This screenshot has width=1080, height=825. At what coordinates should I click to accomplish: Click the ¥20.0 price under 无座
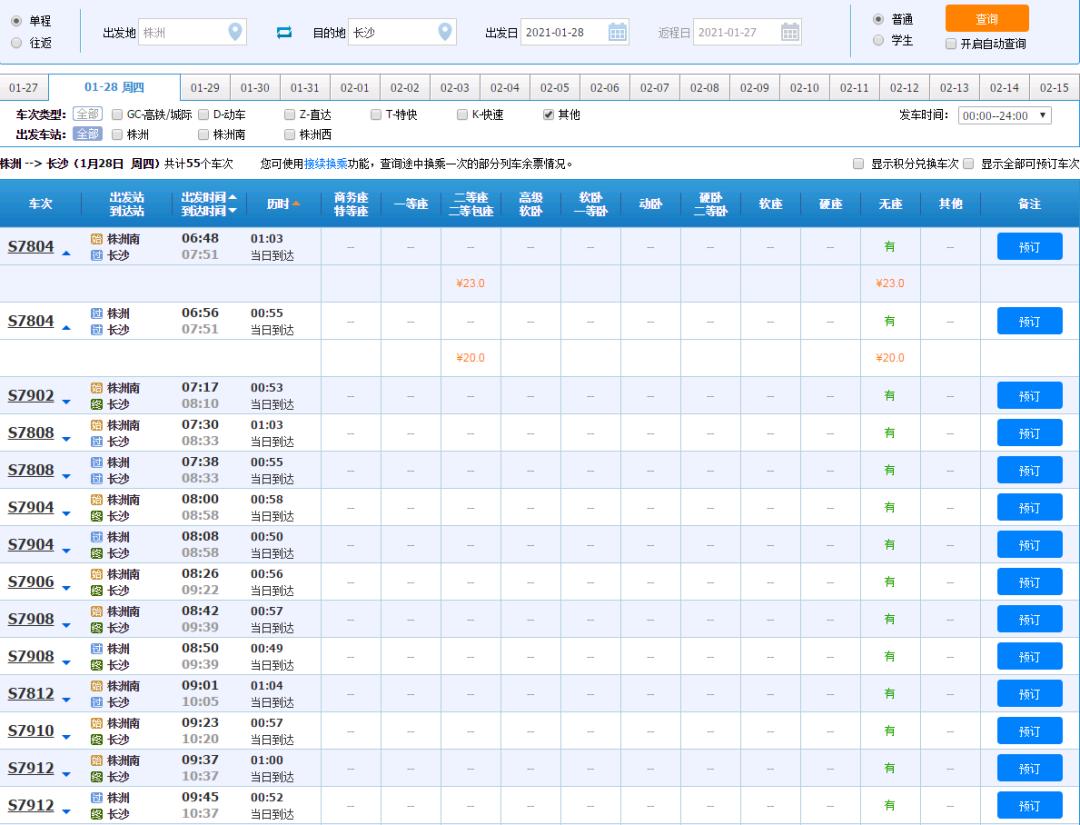pos(890,357)
